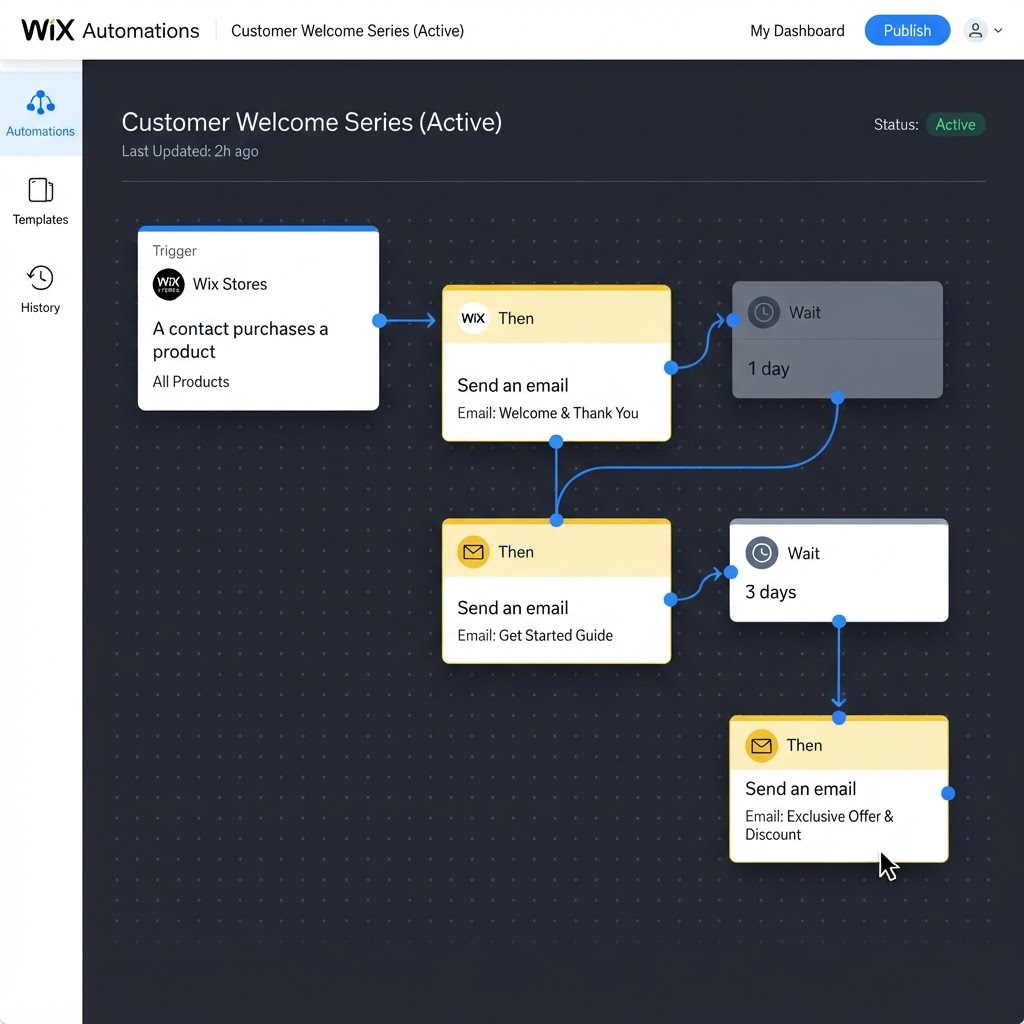The height and width of the screenshot is (1024, 1024).
Task: Click the 'All Products' text in Trigger
Action: pos(191,381)
